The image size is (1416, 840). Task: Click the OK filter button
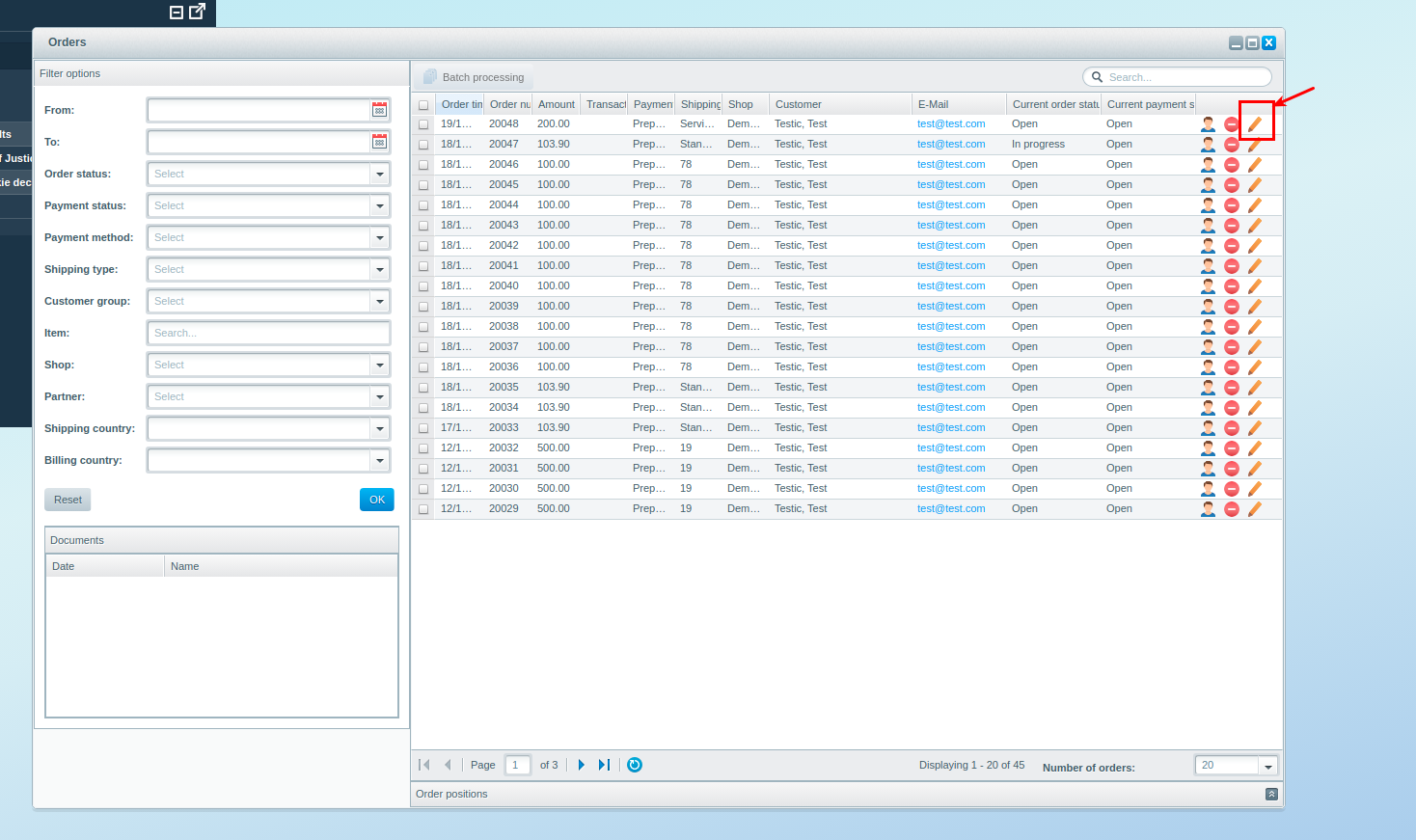tap(377, 500)
